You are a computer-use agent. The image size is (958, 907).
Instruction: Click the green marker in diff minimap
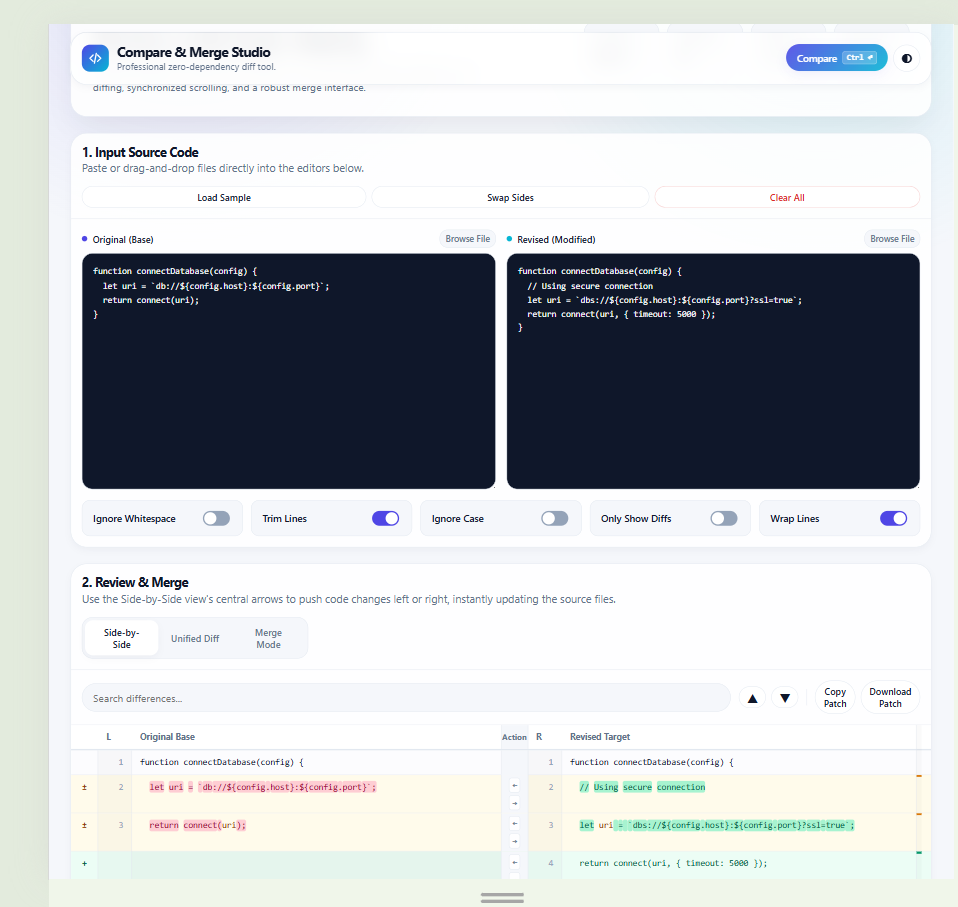point(919,852)
